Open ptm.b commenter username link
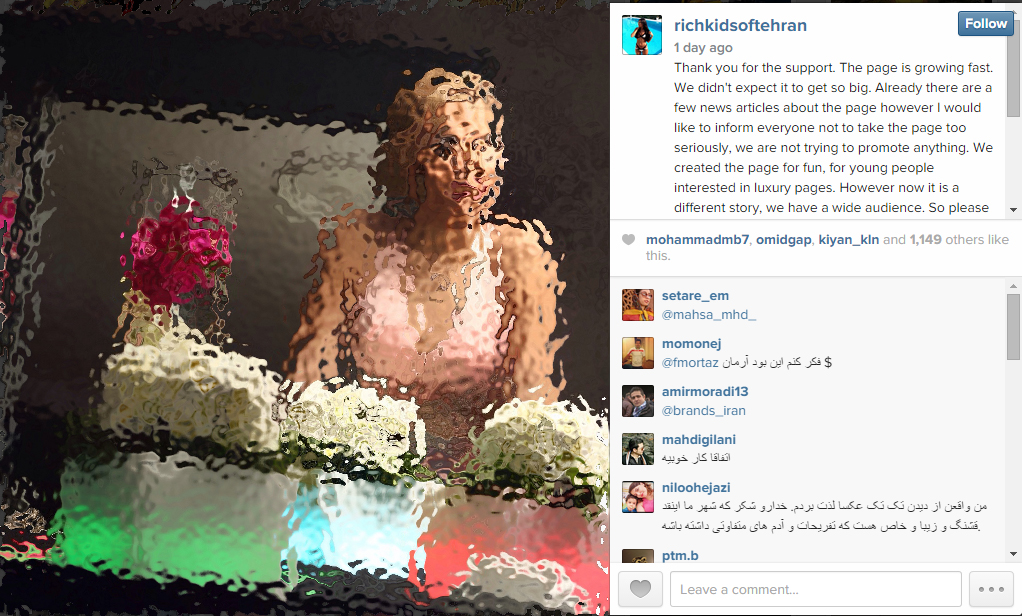1022x616 pixels. [680, 555]
